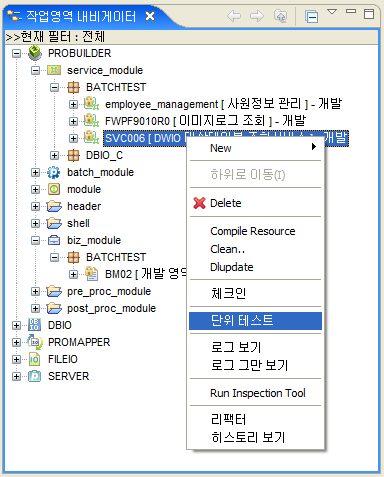
Task: Collapse the service_module node
Action: [x=35, y=70]
